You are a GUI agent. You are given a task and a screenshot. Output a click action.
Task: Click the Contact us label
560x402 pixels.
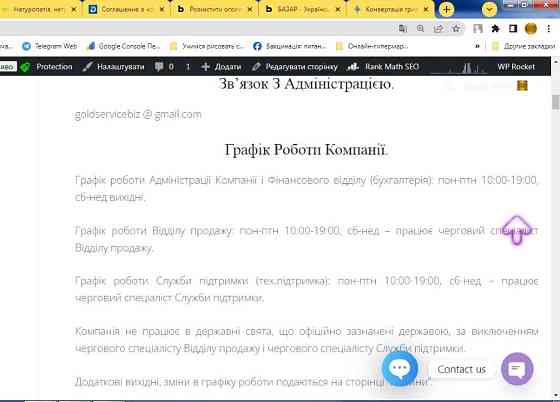pos(461,370)
